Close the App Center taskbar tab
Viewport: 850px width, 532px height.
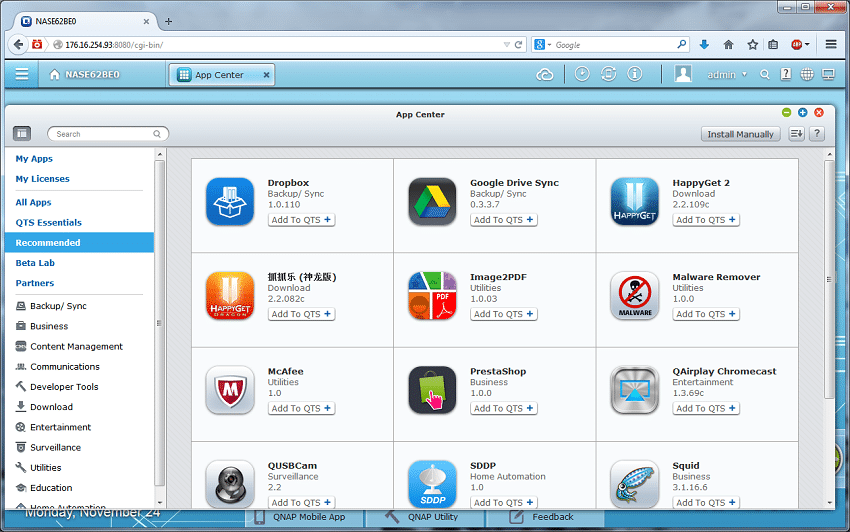(x=266, y=75)
